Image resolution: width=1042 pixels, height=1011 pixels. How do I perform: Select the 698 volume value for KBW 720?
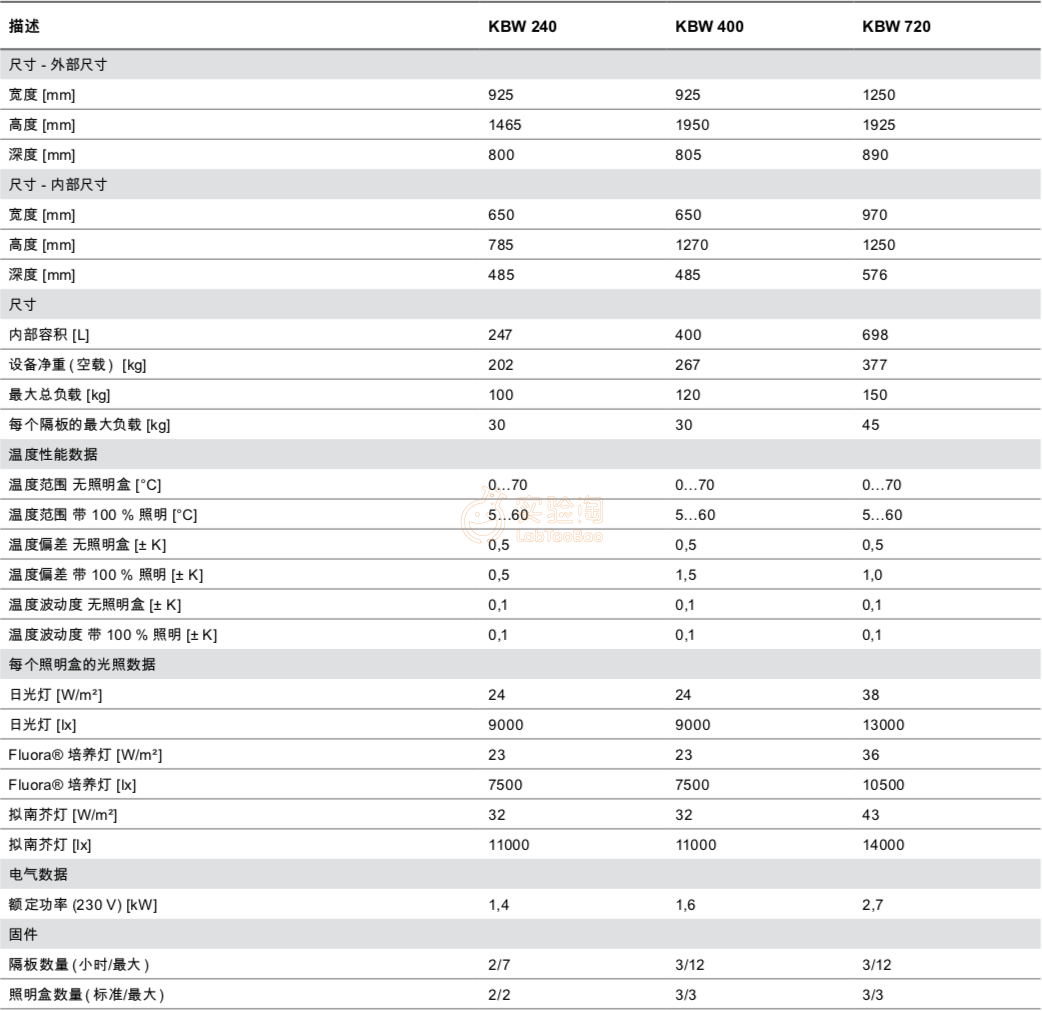point(875,335)
